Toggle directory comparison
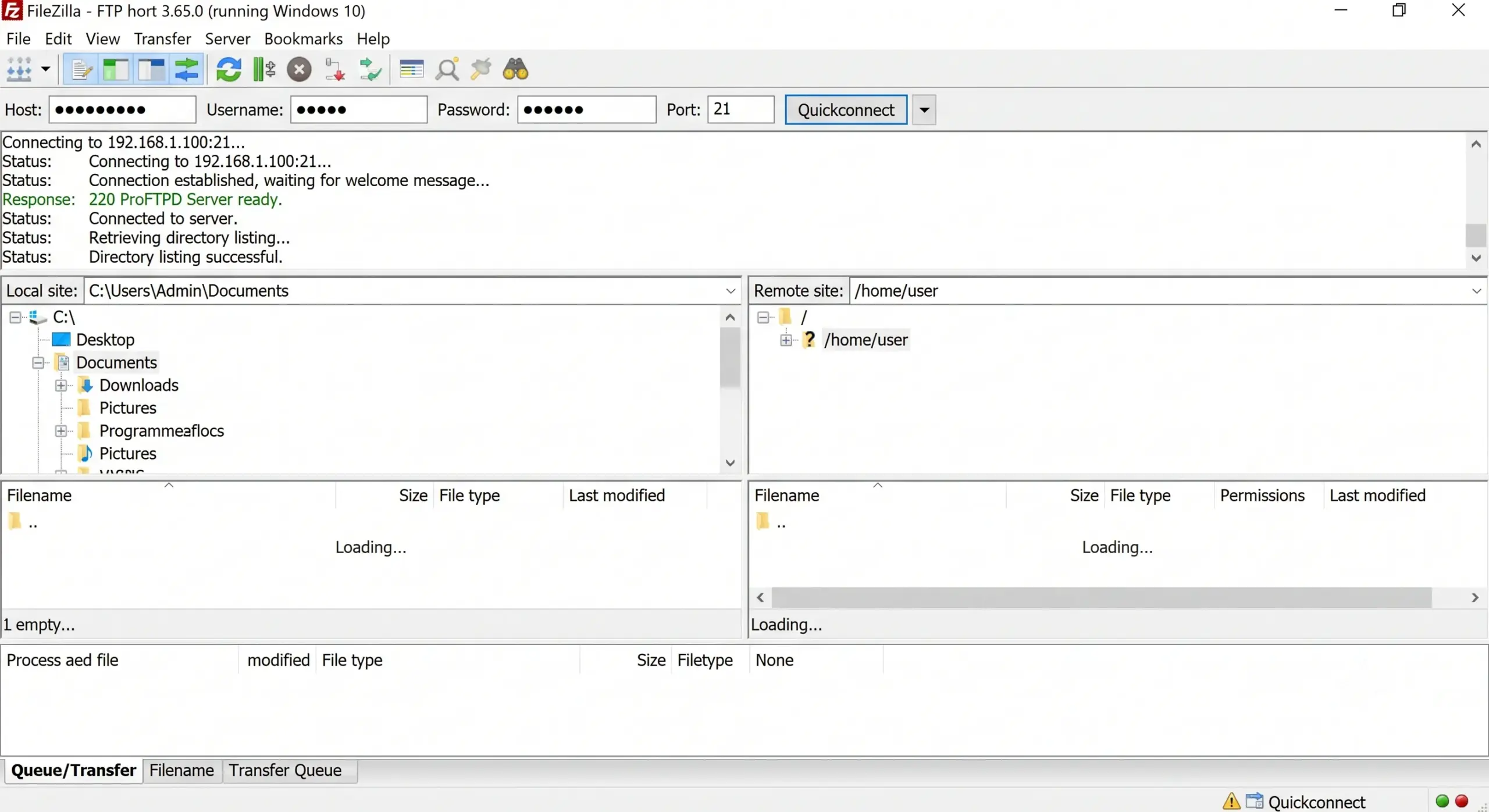The width and height of the screenshot is (1489, 812). (447, 70)
